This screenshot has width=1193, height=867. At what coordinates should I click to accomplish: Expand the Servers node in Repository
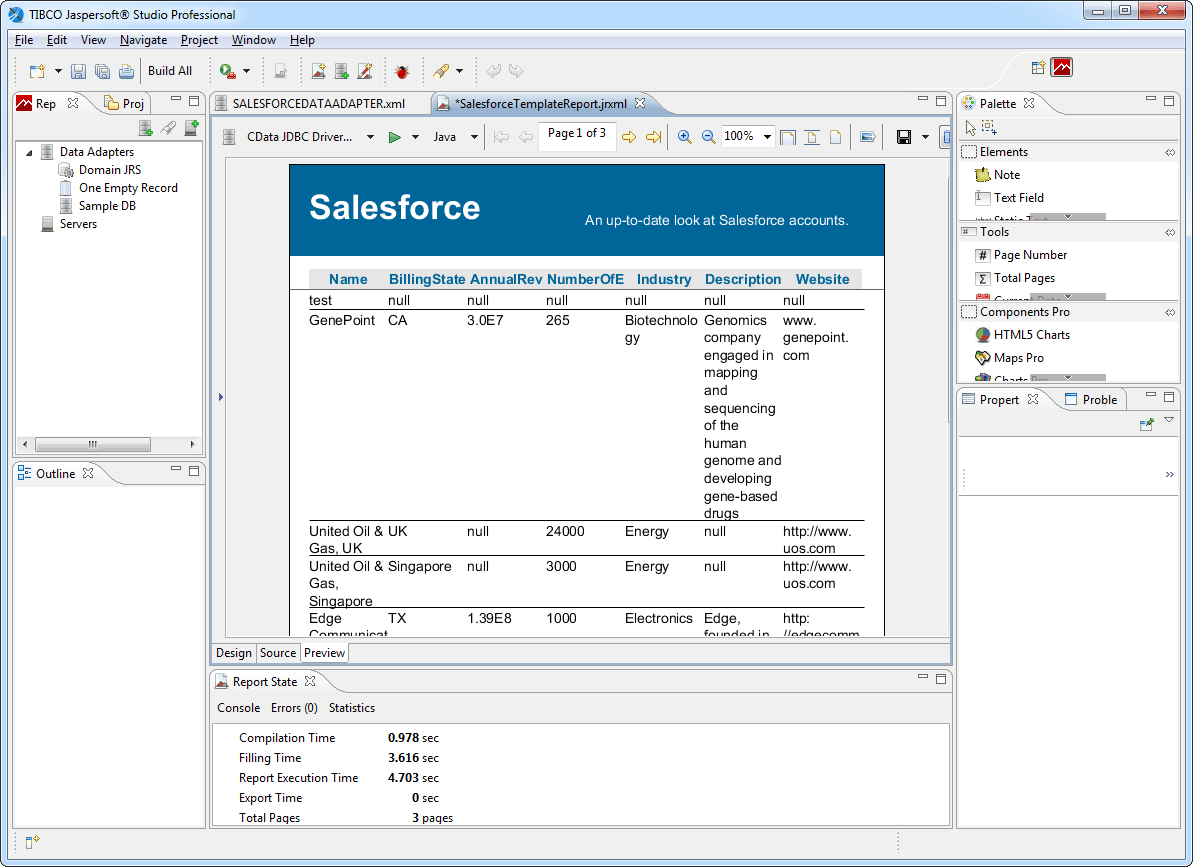coord(28,223)
